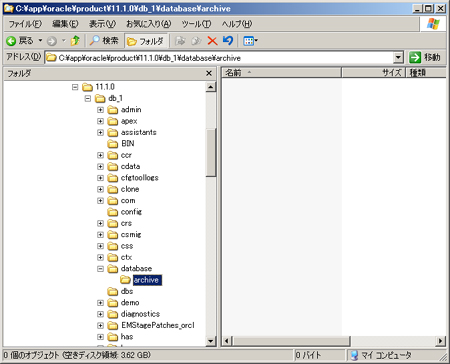The image size is (450, 364).
Task: Expand the EMStagePatches_orcl folder node
Action: [100, 325]
